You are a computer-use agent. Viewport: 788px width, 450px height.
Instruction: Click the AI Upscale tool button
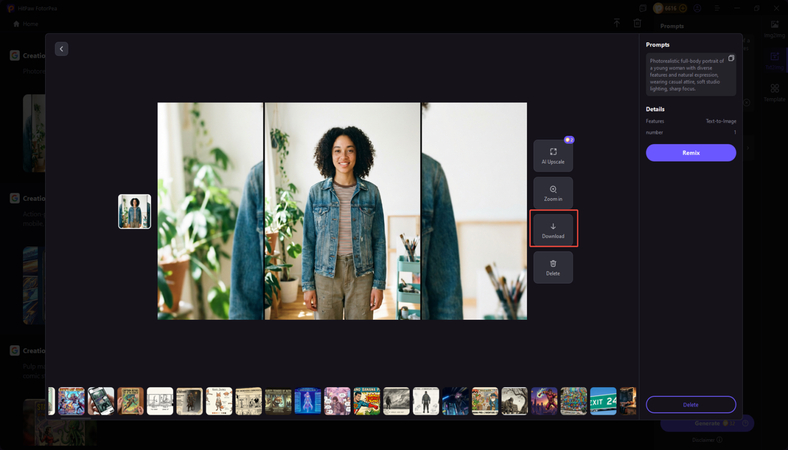[x=553, y=155]
